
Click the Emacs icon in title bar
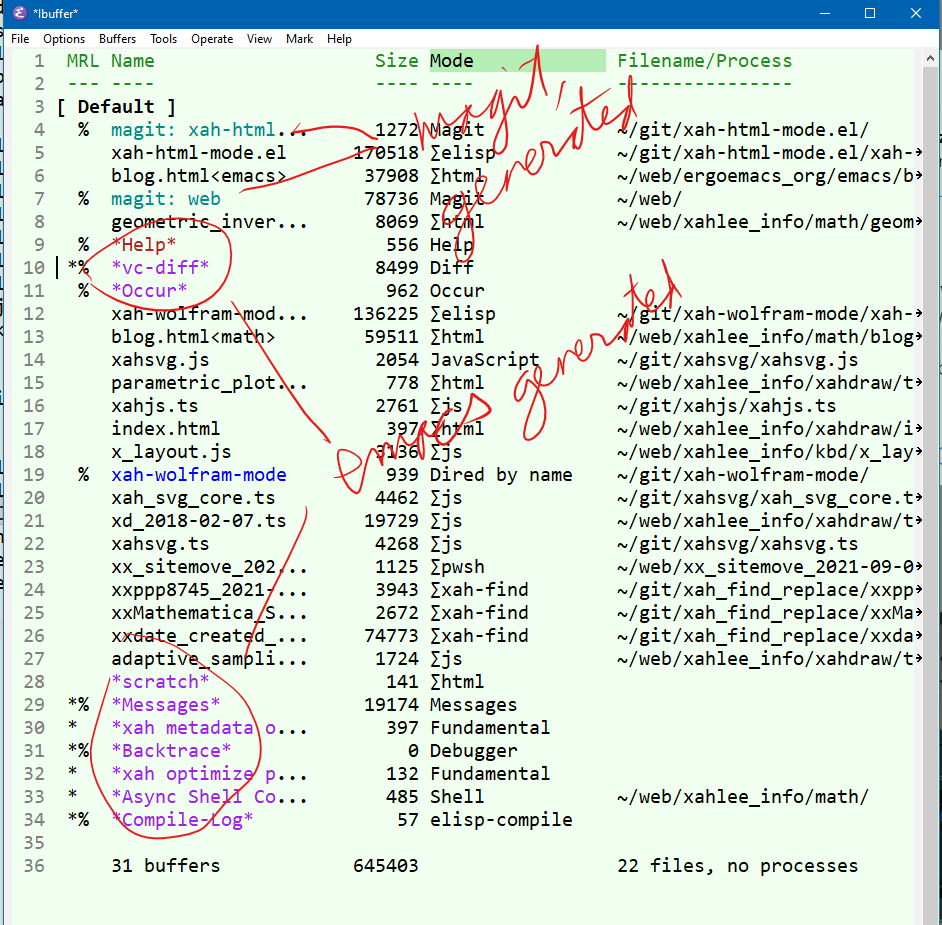(19, 13)
